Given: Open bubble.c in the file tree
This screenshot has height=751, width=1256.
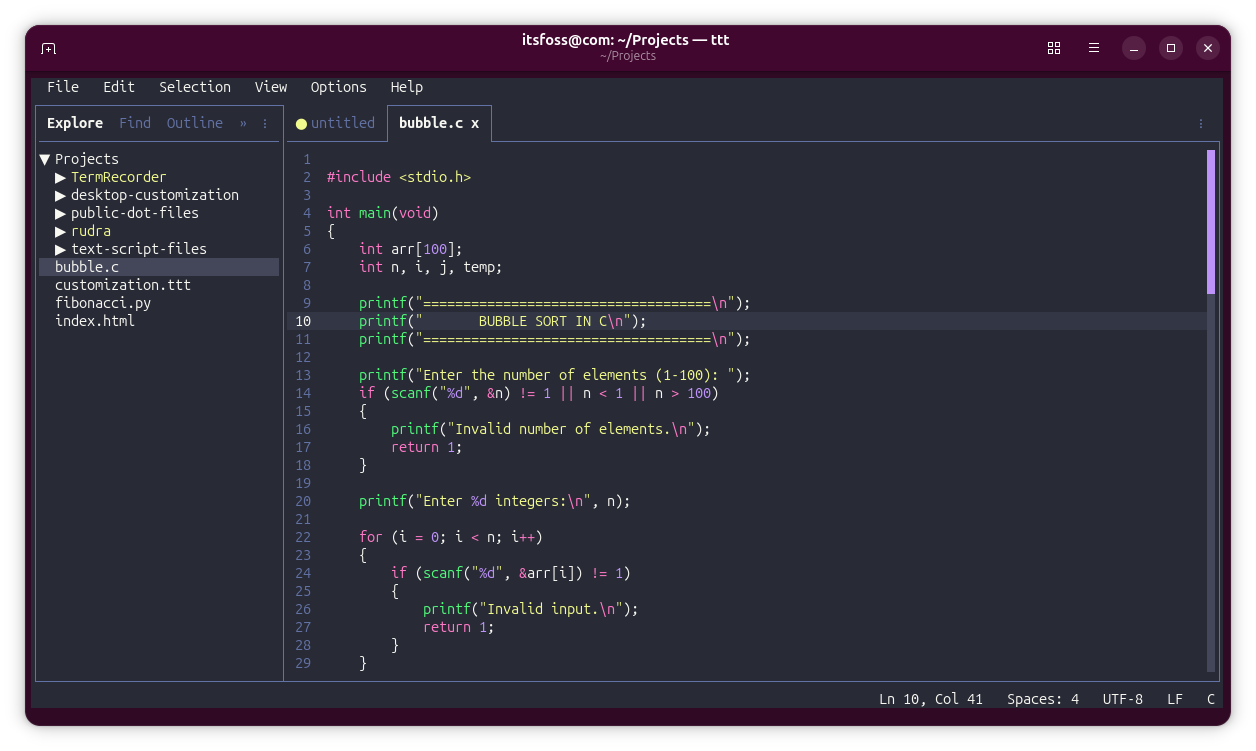Looking at the screenshot, I should point(159,267).
